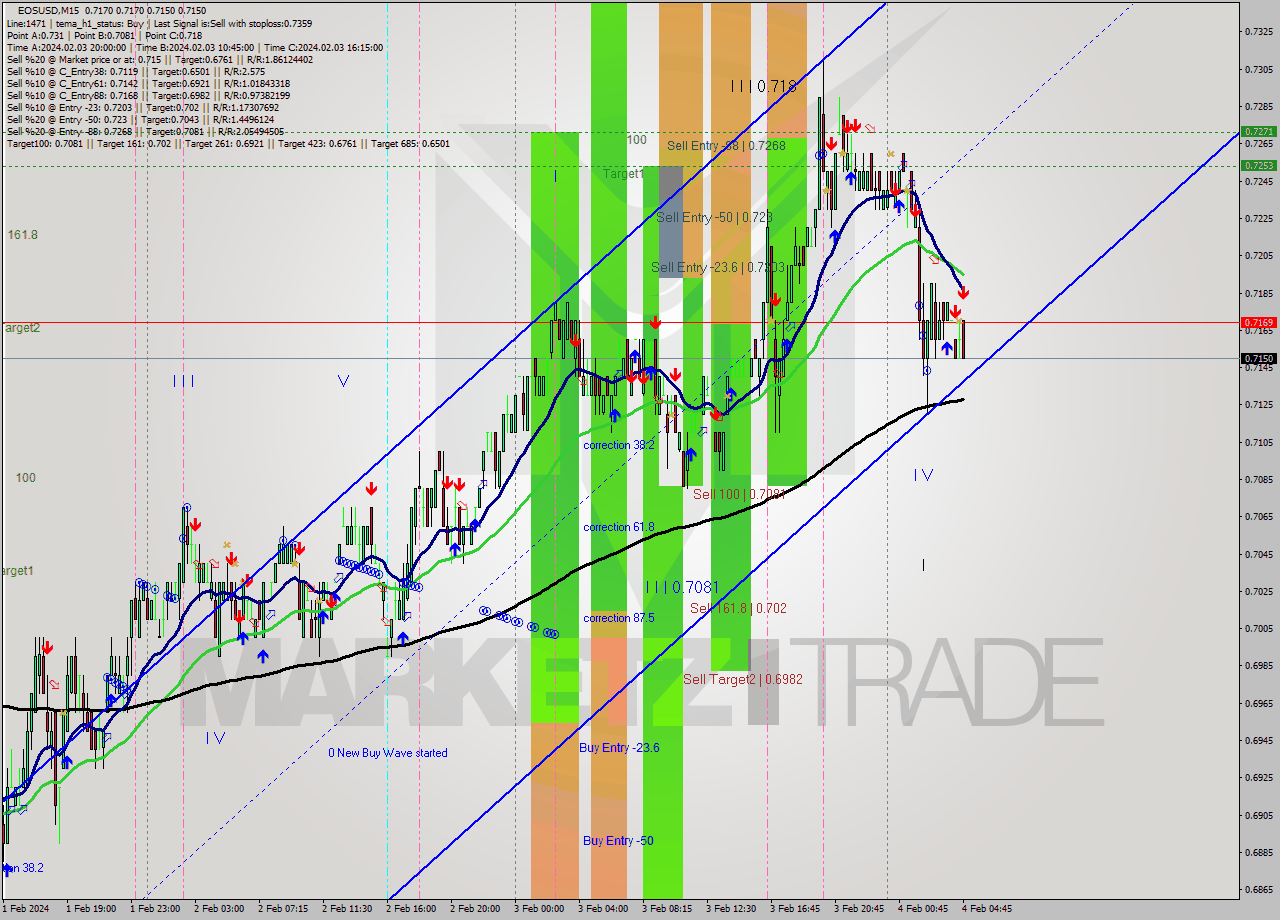Viewport: 1280px width, 920px height.
Task: Click the 0.7205 price axis value
Action: pos(1259,256)
